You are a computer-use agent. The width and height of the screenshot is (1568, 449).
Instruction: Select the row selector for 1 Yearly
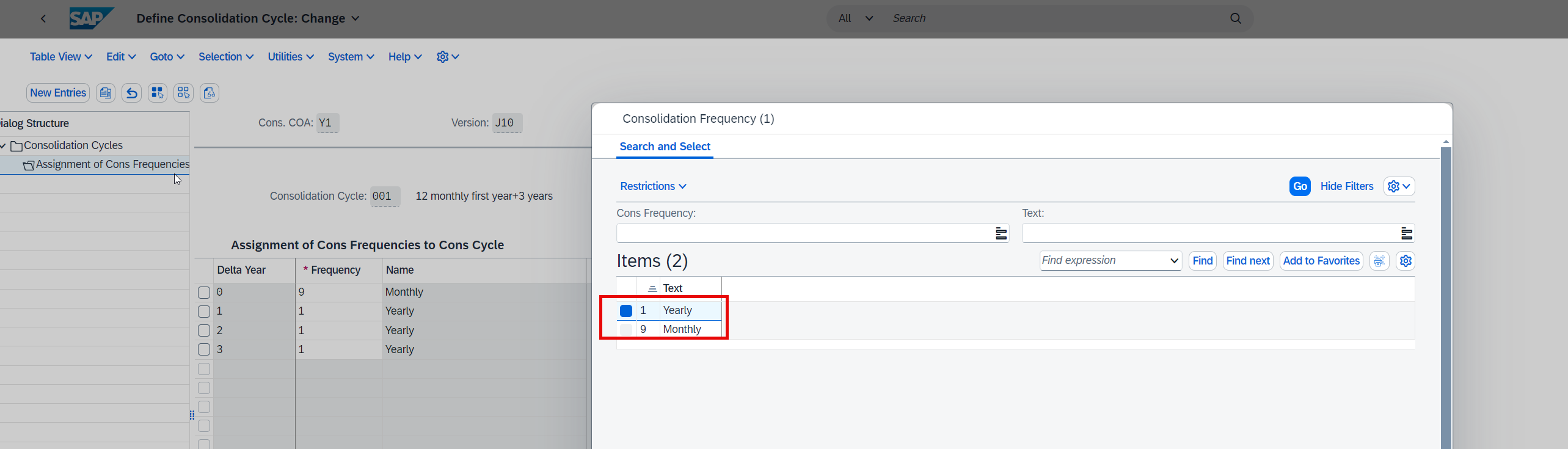click(626, 311)
